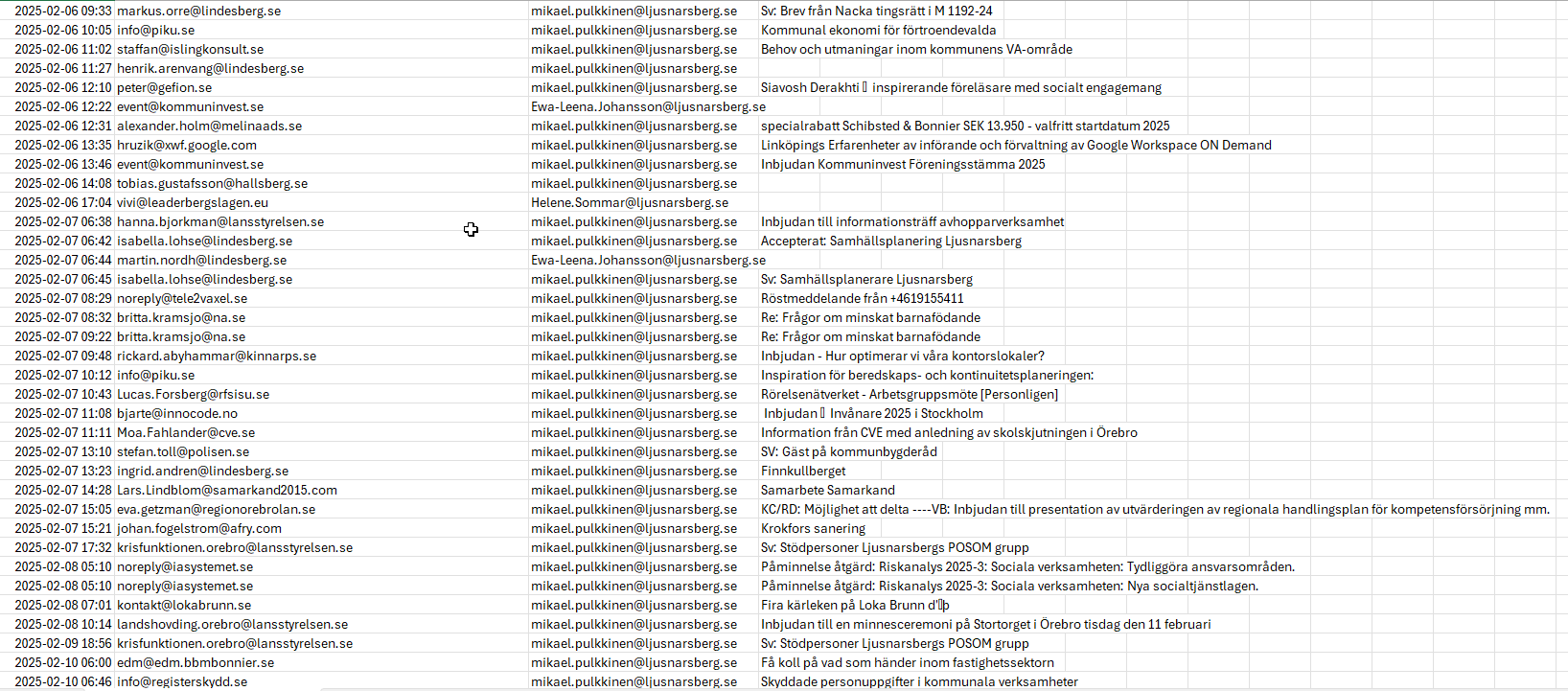Screen dimensions: 1568x691
Task: Click subject 'Röstmeddelande från +4619155411'
Action: [x=862, y=298]
